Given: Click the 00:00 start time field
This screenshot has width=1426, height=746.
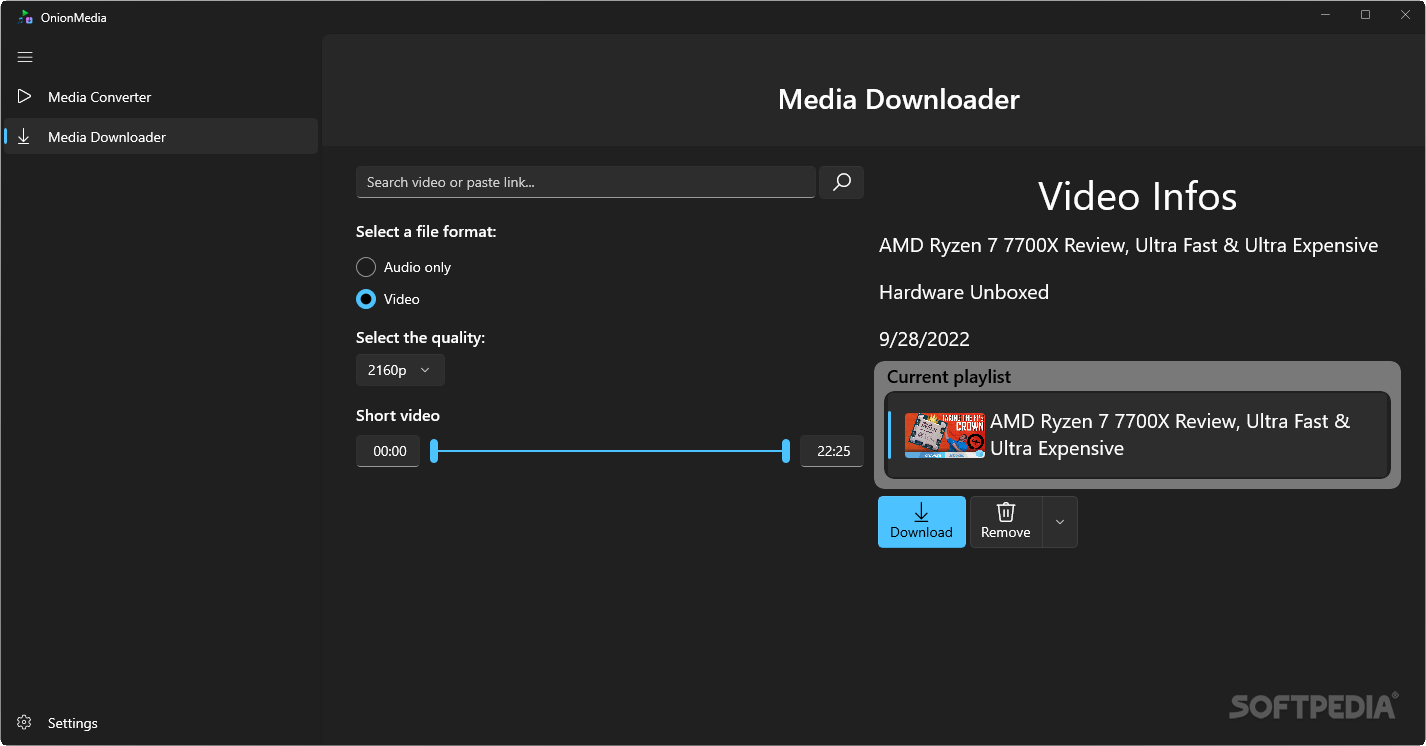Looking at the screenshot, I should pyautogui.click(x=388, y=451).
